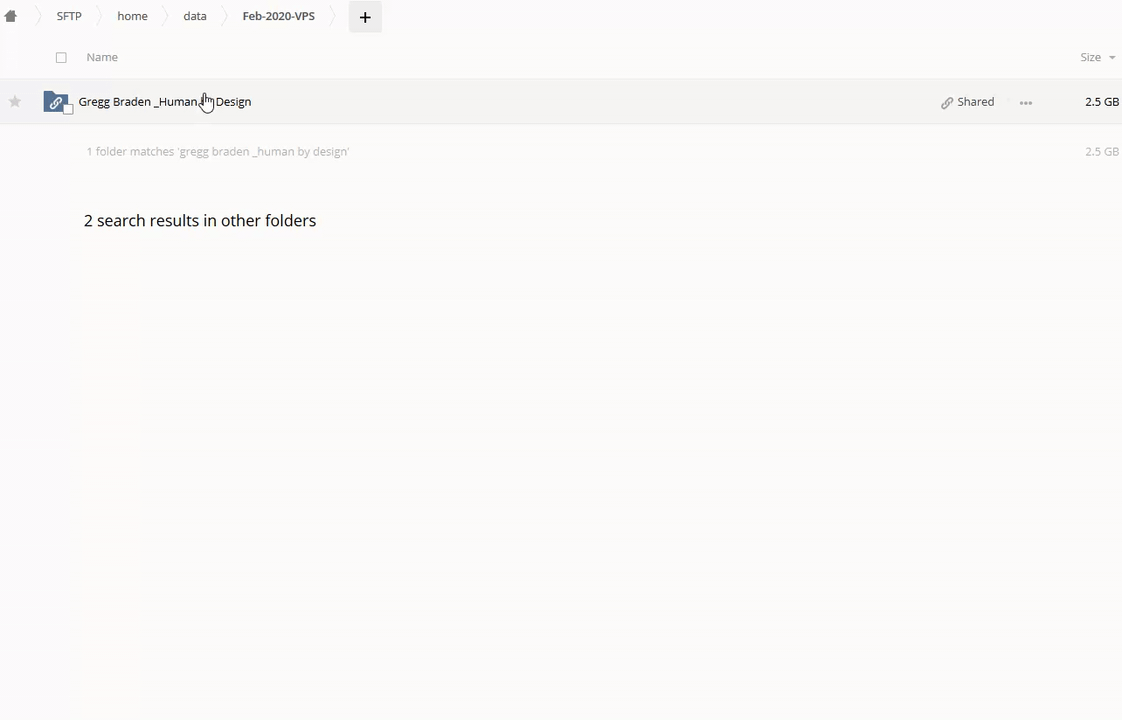Click the shared folder link thumbnail icon
Screen dimensions: 1122x720
(55, 102)
